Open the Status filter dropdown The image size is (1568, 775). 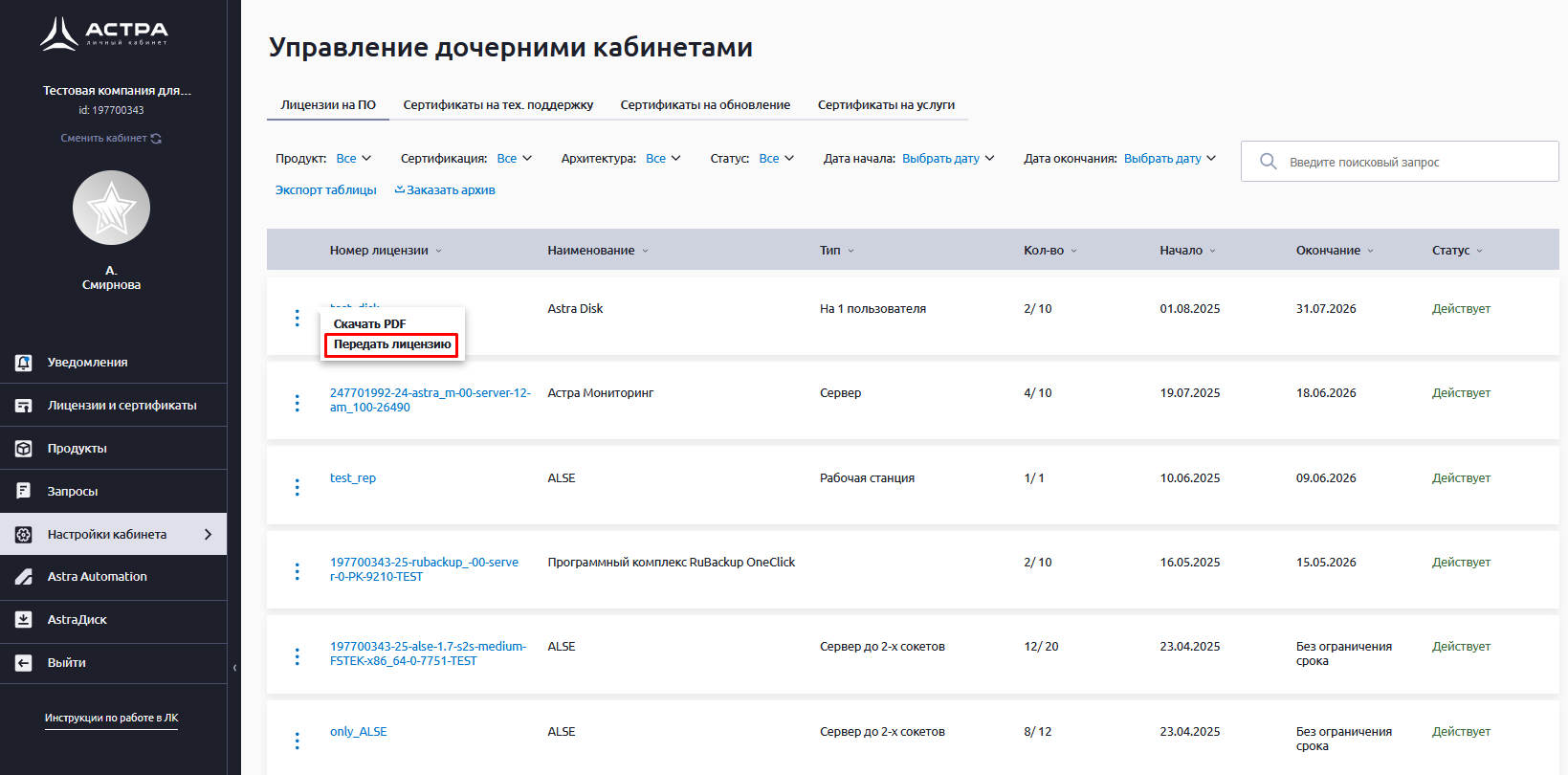[x=776, y=159]
